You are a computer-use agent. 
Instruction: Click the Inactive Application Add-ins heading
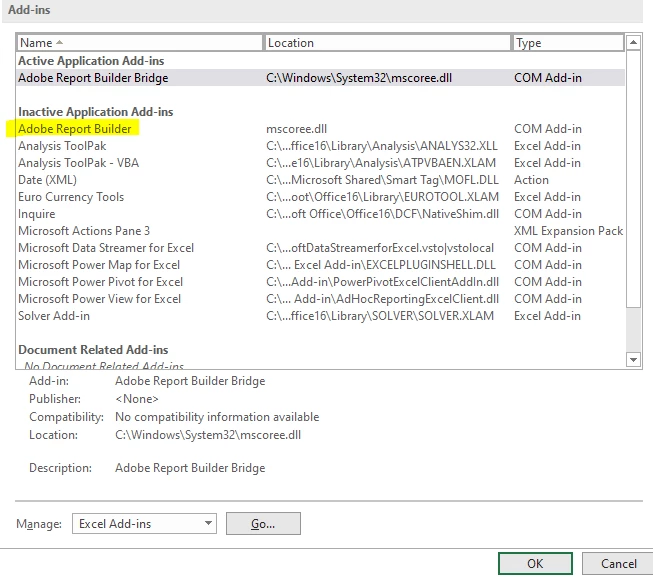point(95,112)
